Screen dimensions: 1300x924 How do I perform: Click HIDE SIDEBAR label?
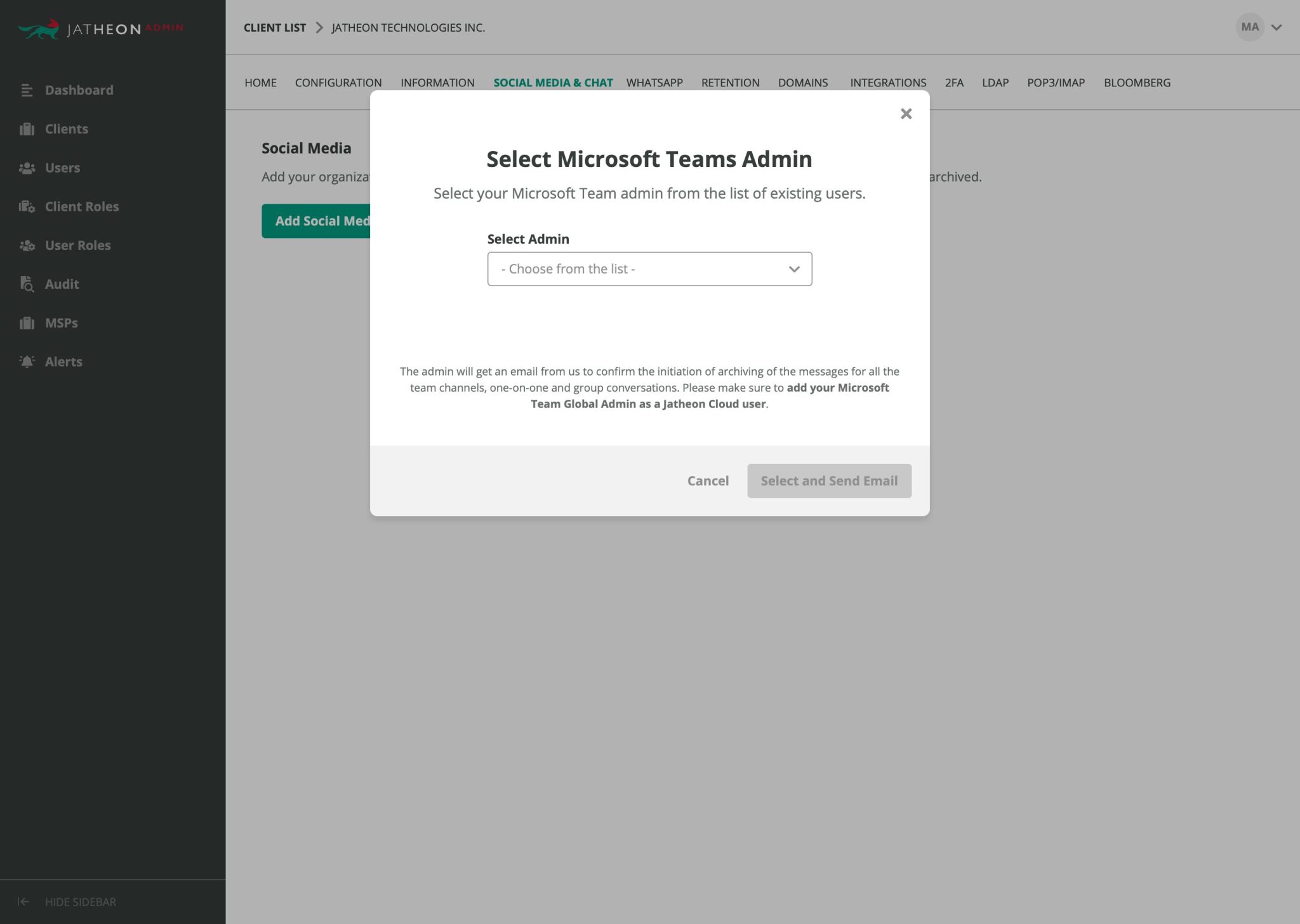point(80,902)
